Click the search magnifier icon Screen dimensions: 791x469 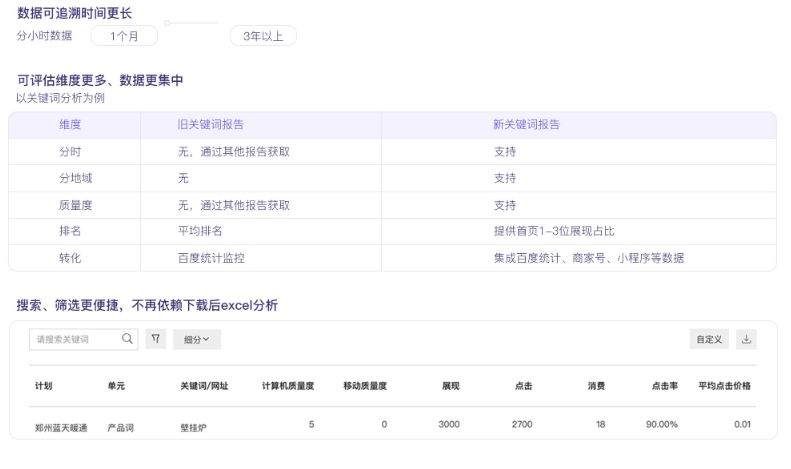tap(127, 339)
